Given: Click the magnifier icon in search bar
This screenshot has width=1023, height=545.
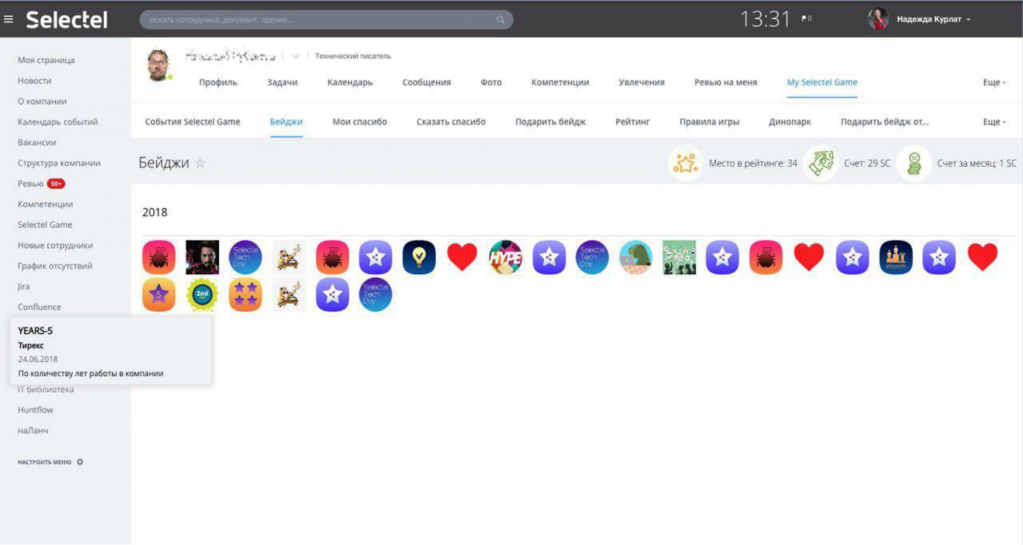Looking at the screenshot, I should [x=501, y=20].
